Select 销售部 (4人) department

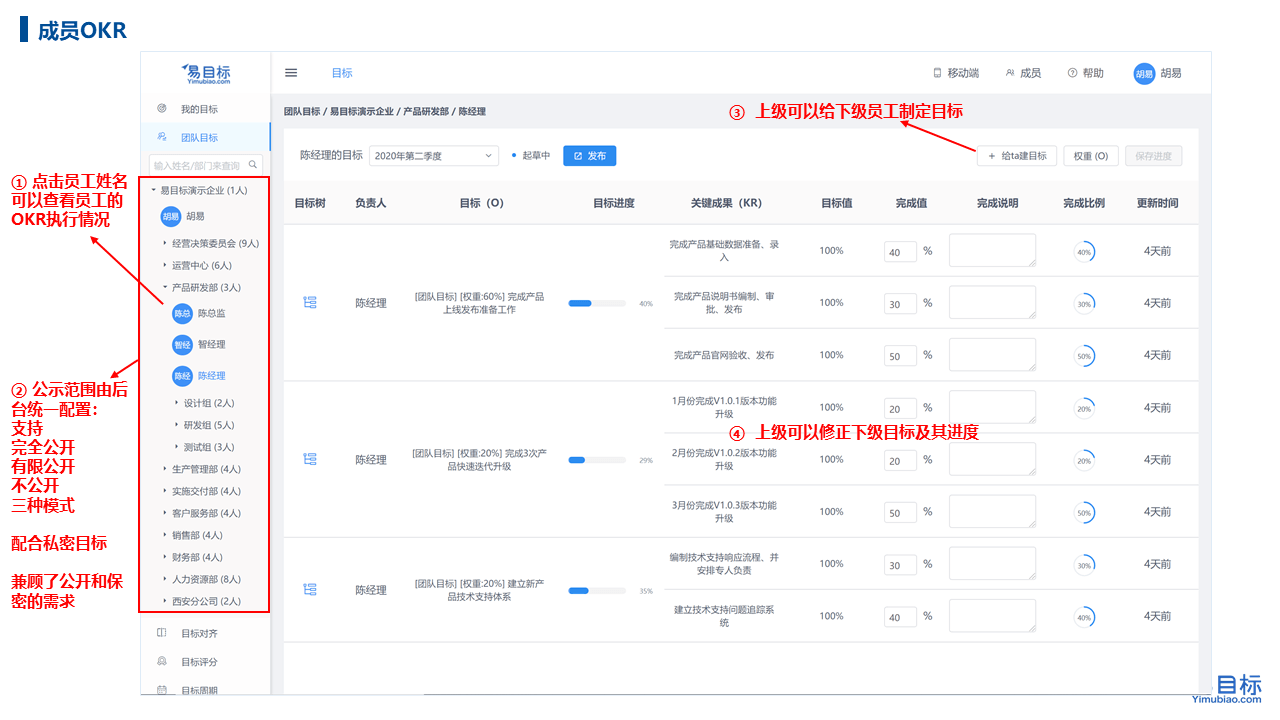(x=197, y=535)
